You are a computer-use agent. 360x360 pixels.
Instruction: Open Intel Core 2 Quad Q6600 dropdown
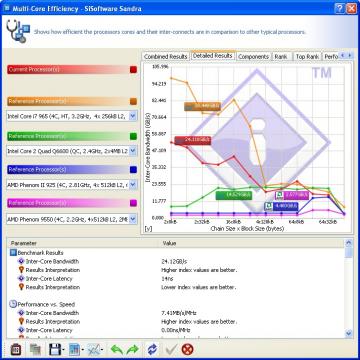(133, 151)
